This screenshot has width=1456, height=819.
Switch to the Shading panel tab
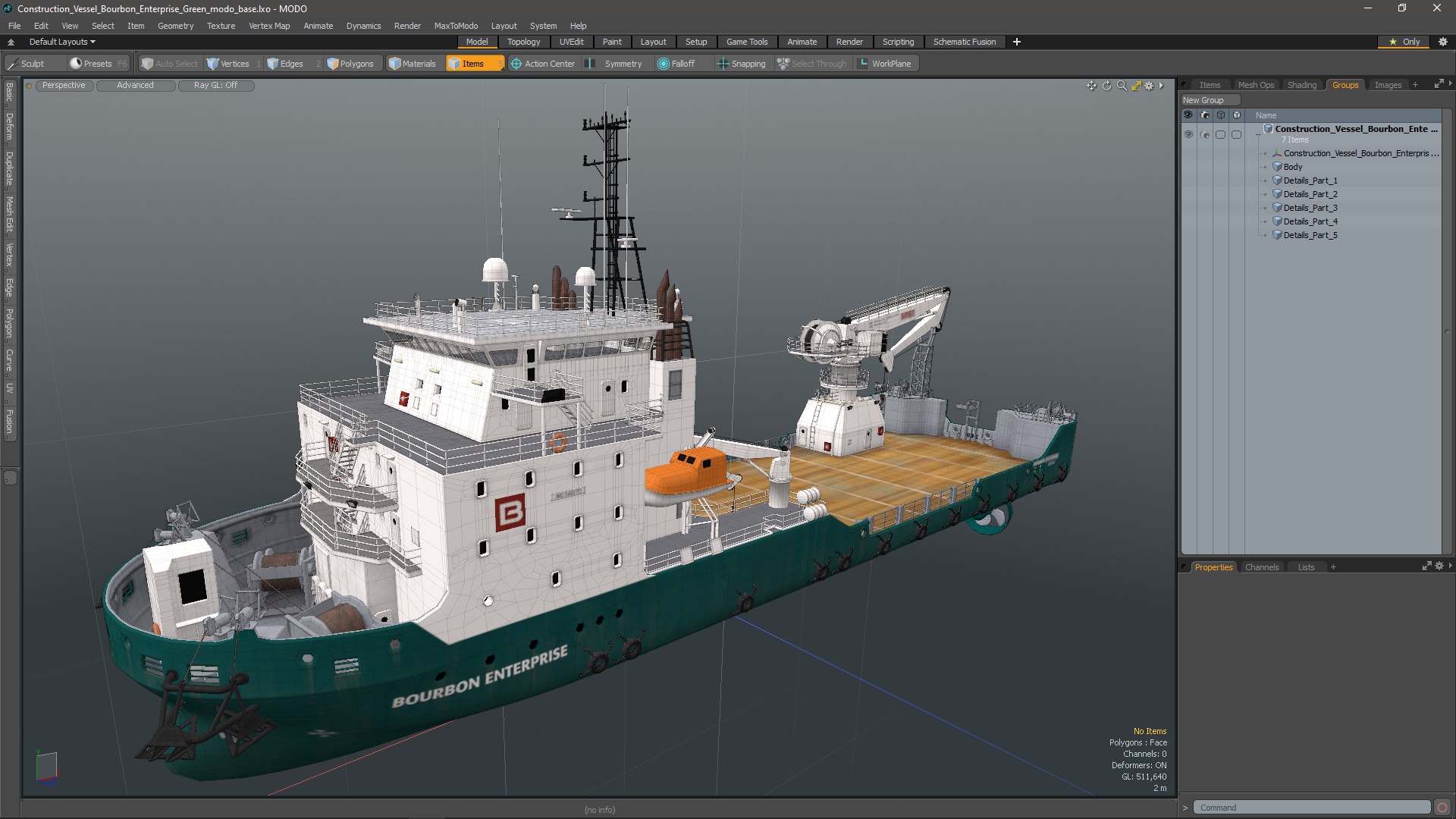[1301, 85]
